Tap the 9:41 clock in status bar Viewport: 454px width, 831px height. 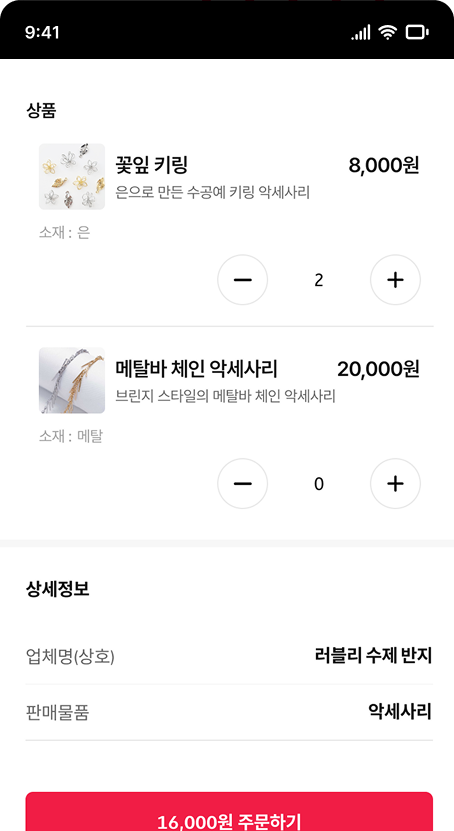pos(42,33)
